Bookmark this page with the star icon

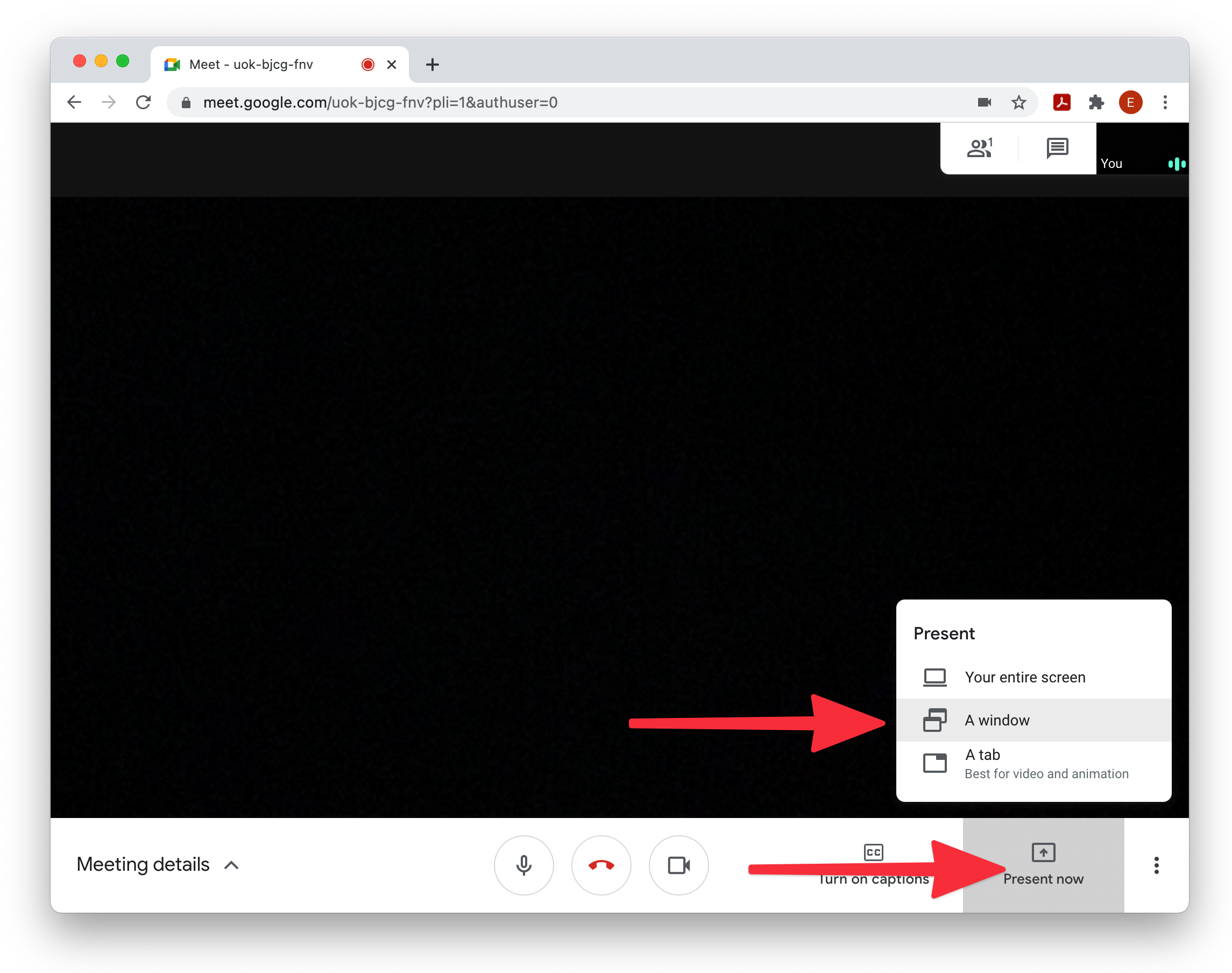tap(1018, 103)
